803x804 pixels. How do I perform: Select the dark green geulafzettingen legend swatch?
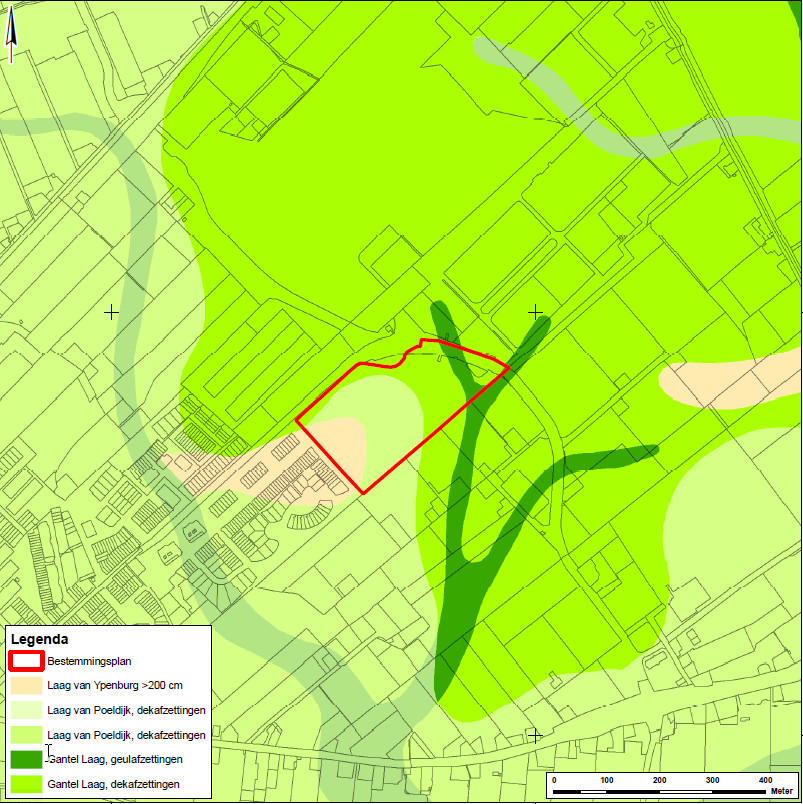click(x=26, y=759)
